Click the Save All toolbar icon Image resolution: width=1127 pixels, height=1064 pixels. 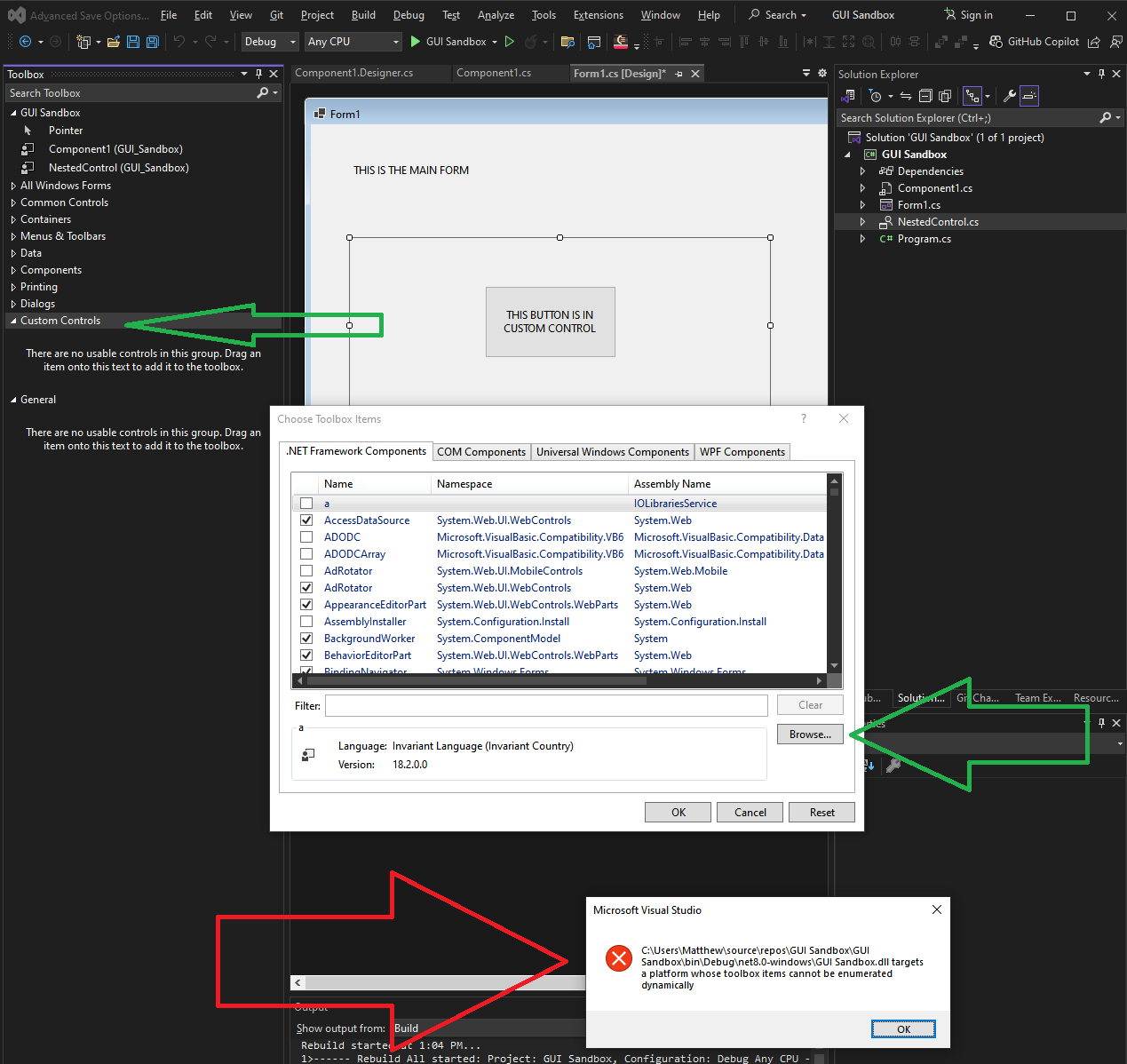click(x=151, y=42)
